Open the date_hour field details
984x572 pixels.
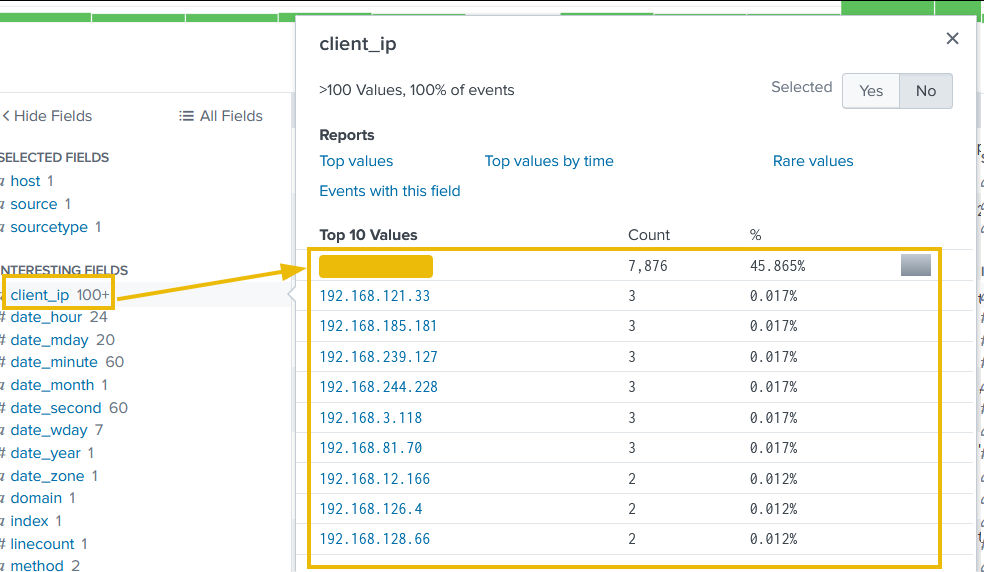point(46,317)
